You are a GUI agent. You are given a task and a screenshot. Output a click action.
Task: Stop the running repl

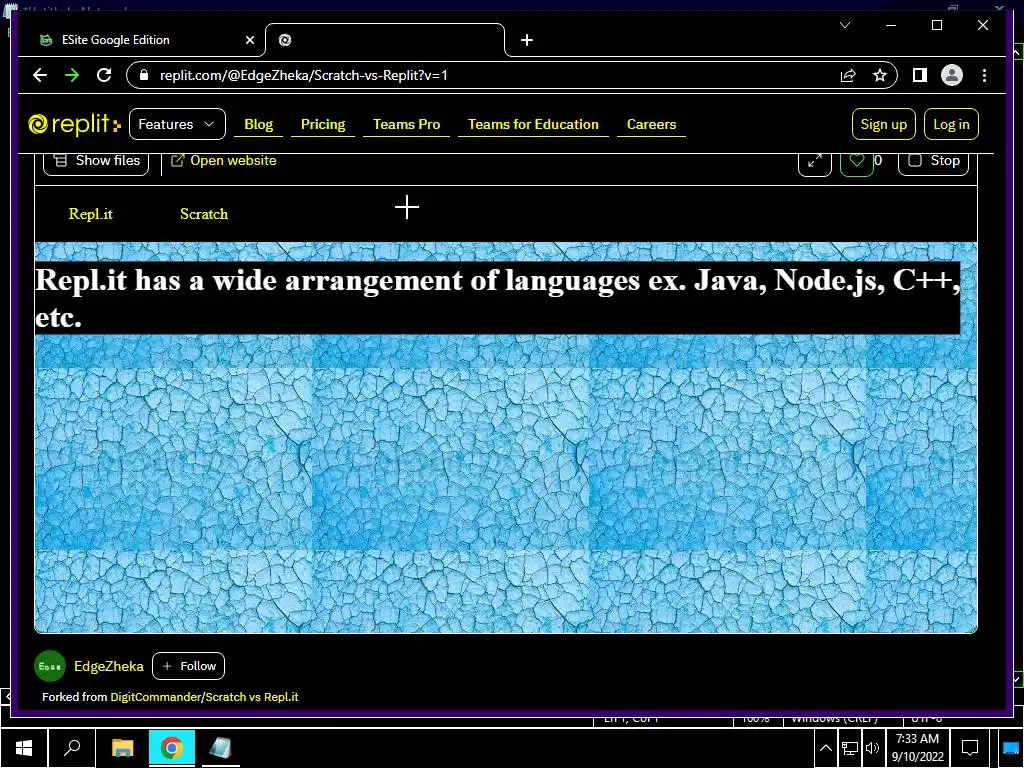(x=933, y=162)
